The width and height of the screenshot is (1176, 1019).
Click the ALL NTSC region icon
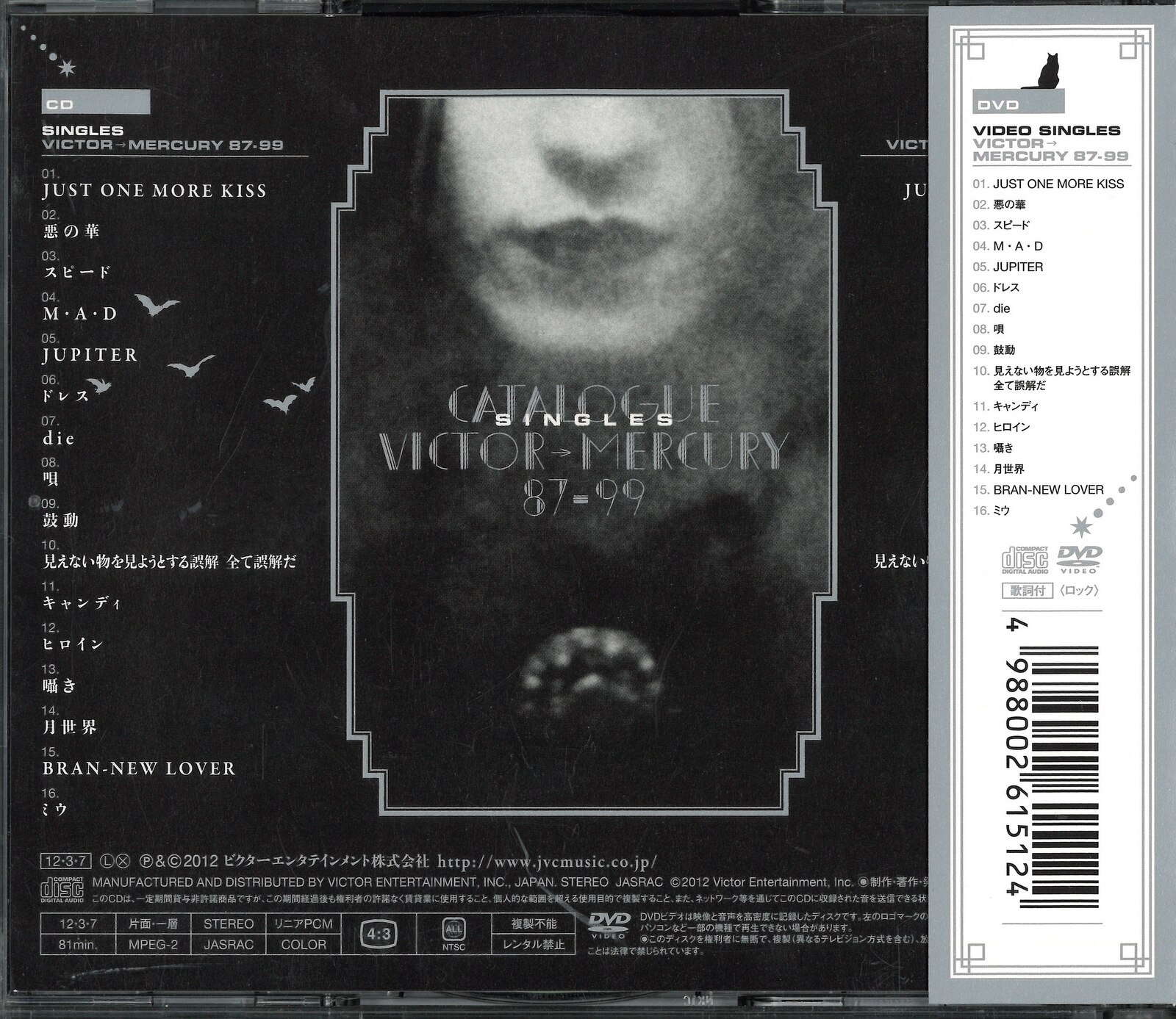tap(454, 934)
